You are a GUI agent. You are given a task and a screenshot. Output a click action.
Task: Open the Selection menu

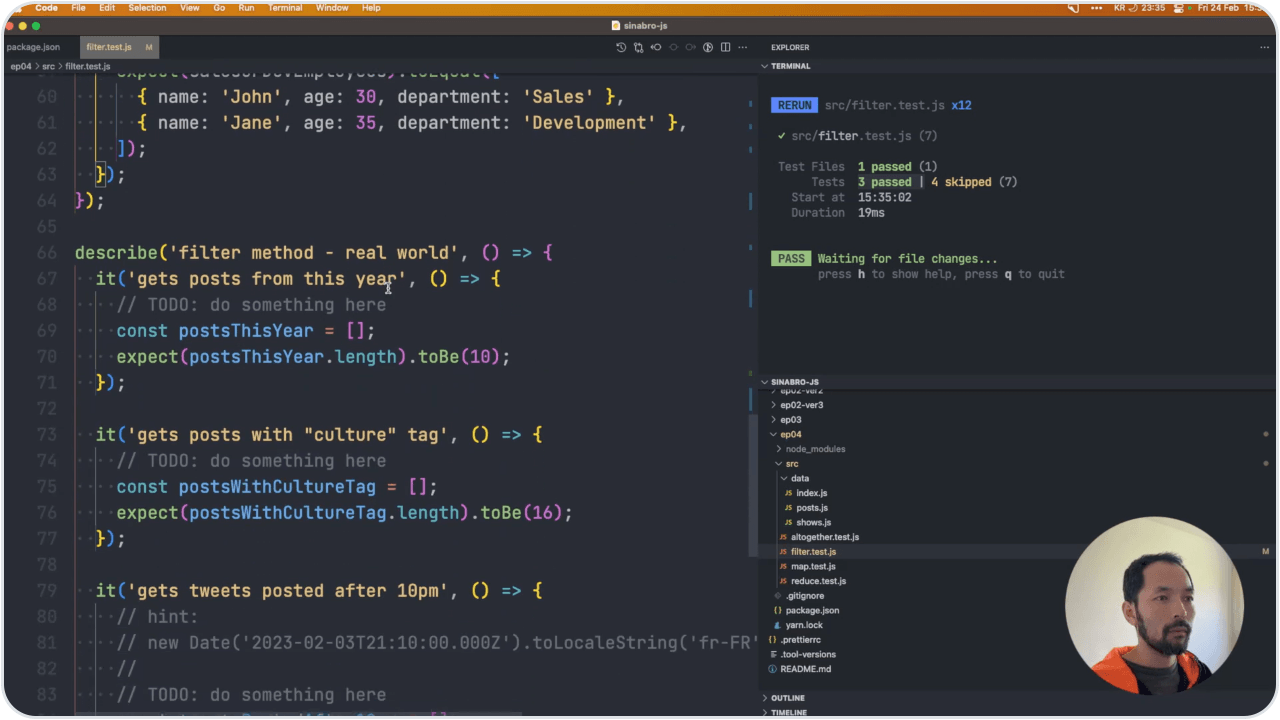(147, 8)
